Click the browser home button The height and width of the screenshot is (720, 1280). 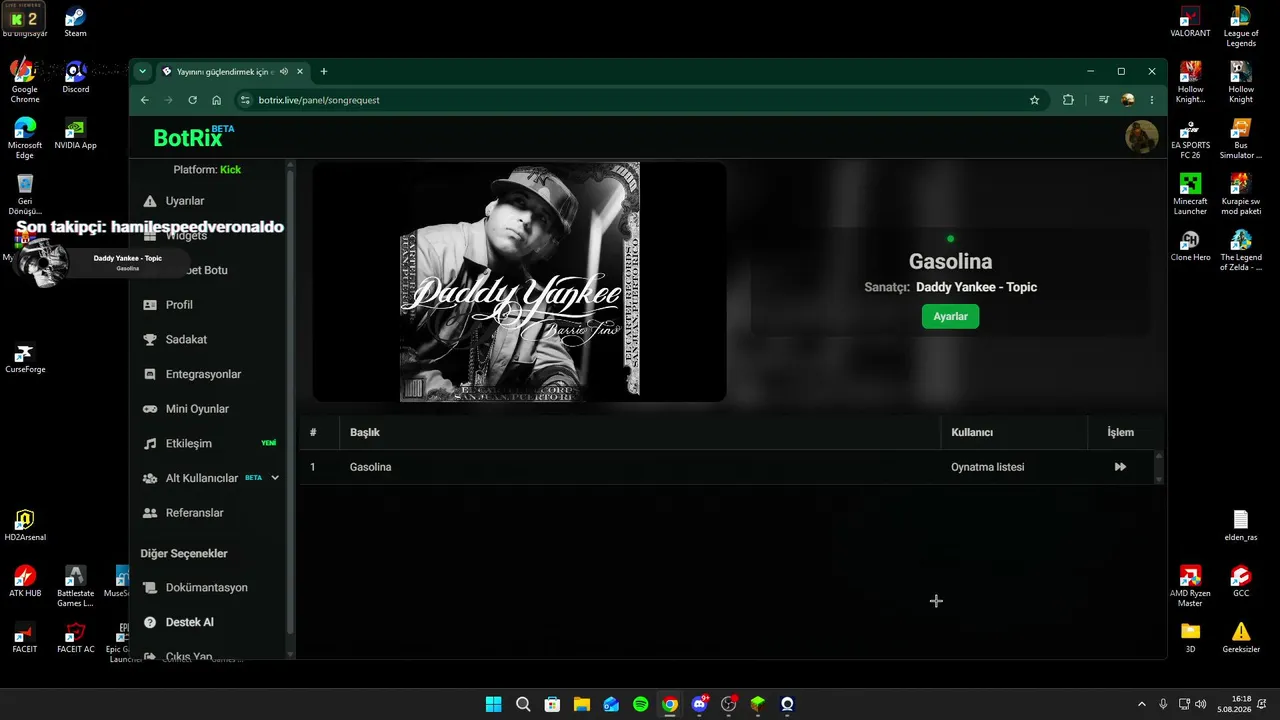(216, 100)
